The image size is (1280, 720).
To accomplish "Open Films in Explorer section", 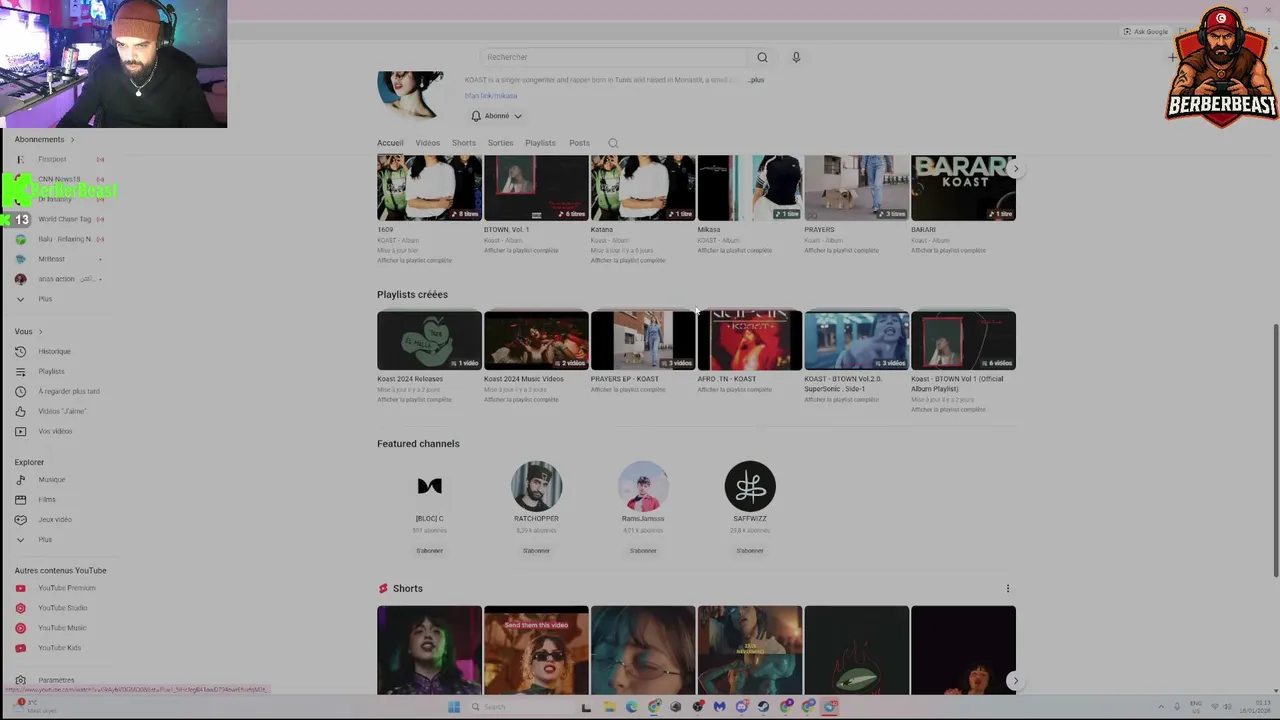I will tap(46, 499).
